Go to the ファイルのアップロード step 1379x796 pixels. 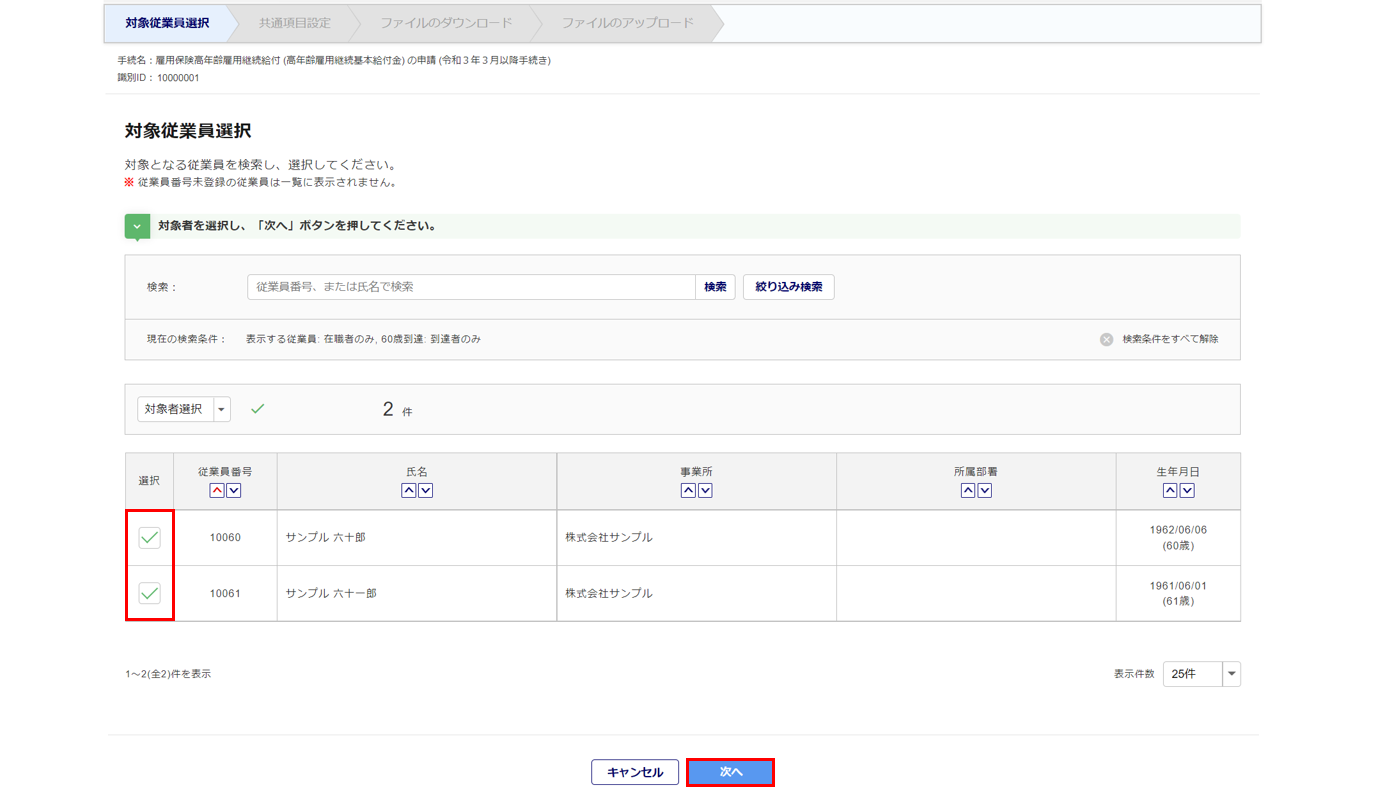point(627,23)
